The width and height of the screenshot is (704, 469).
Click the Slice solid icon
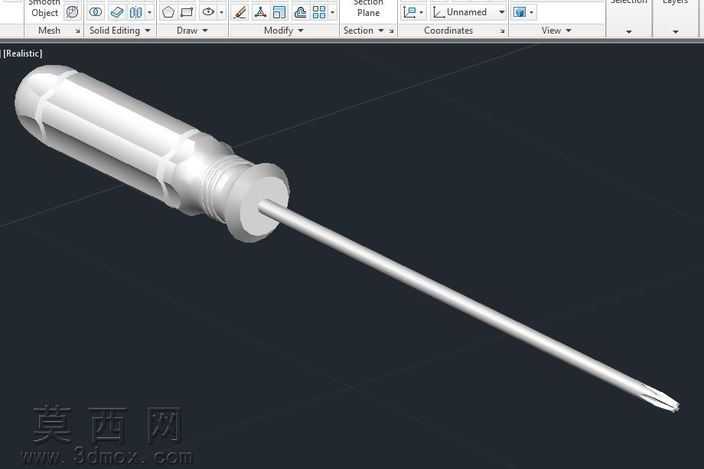[x=117, y=12]
